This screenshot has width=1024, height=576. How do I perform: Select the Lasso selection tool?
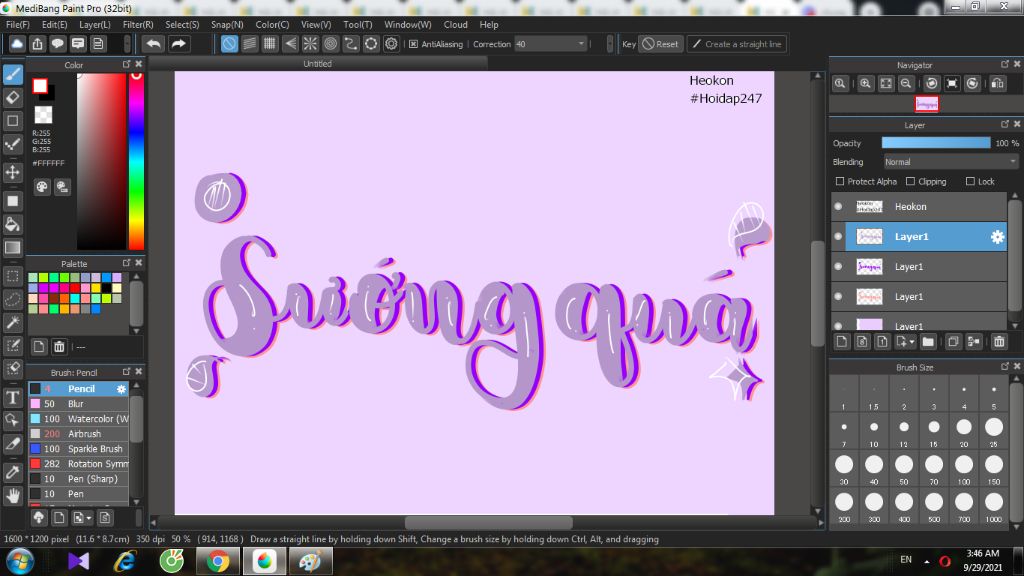point(12,299)
